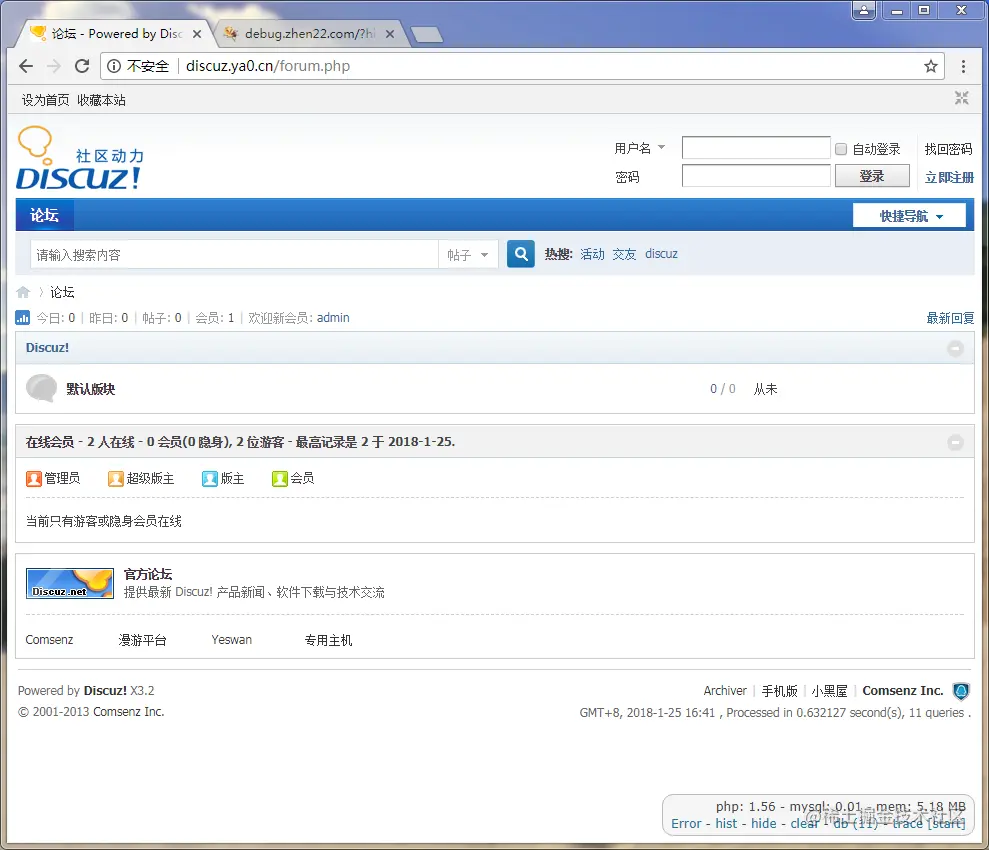Open the 漫游平台 friend link

tap(143, 640)
